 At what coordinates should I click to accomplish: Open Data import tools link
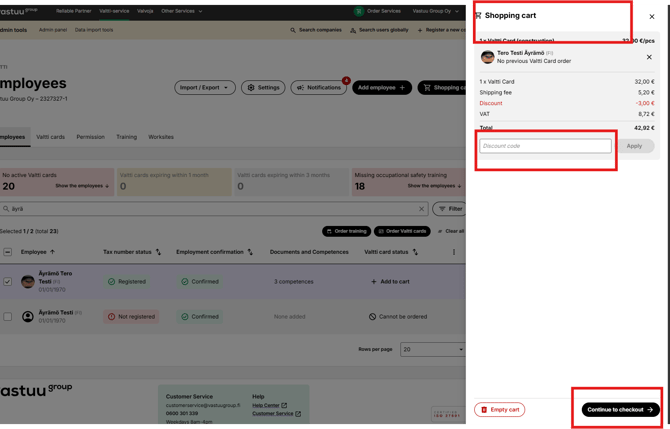pos(94,30)
